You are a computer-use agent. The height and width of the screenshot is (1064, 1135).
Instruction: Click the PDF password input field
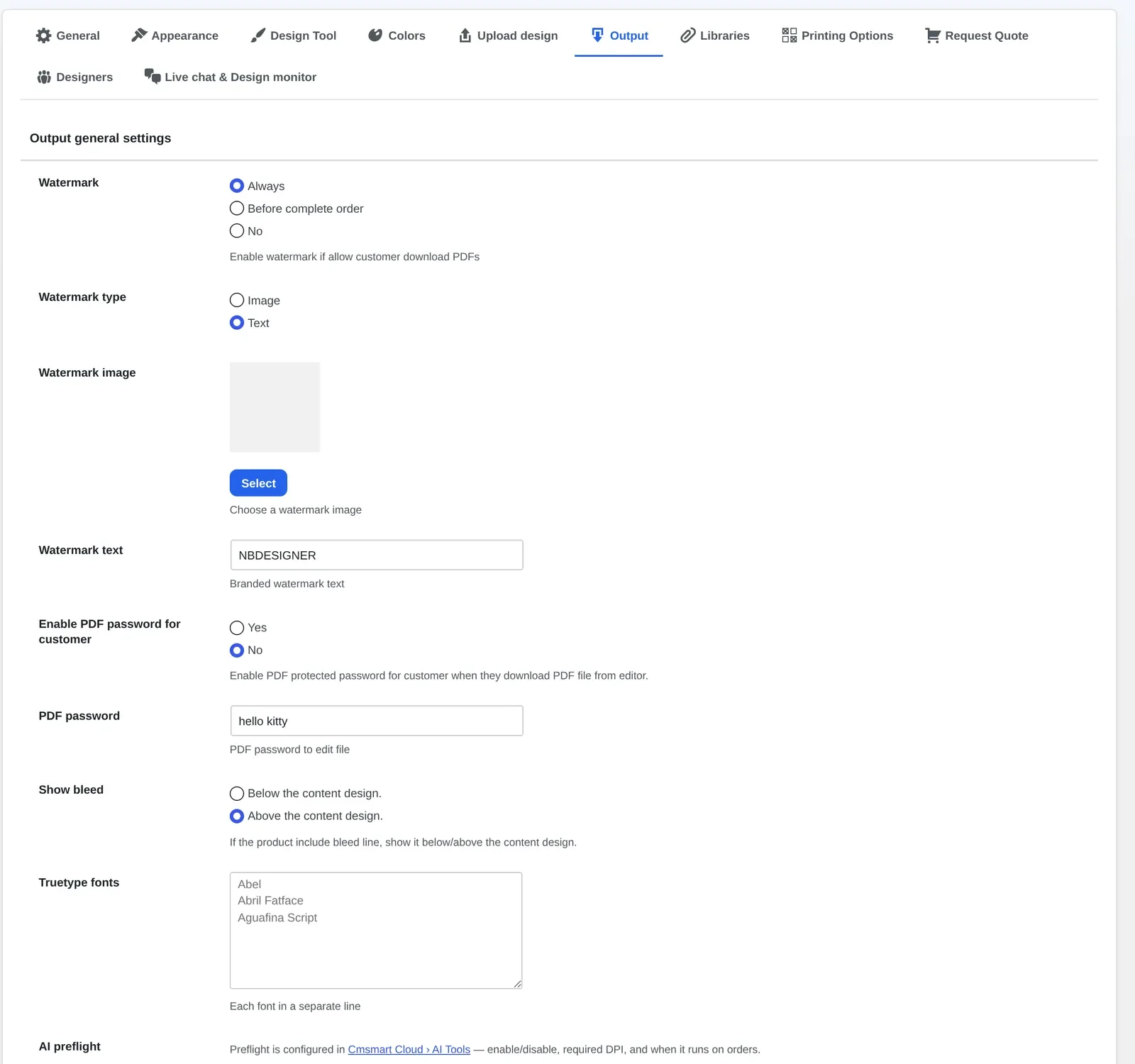[377, 721]
